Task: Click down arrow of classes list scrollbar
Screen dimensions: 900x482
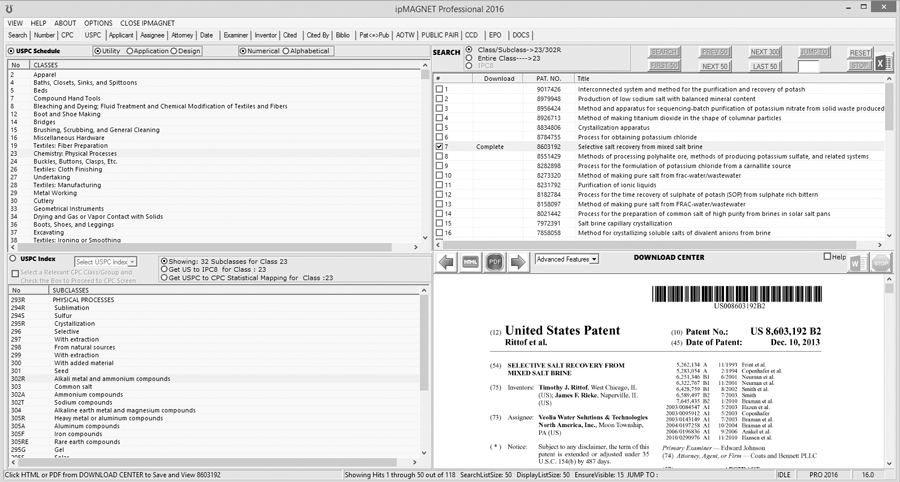Action: tap(425, 237)
